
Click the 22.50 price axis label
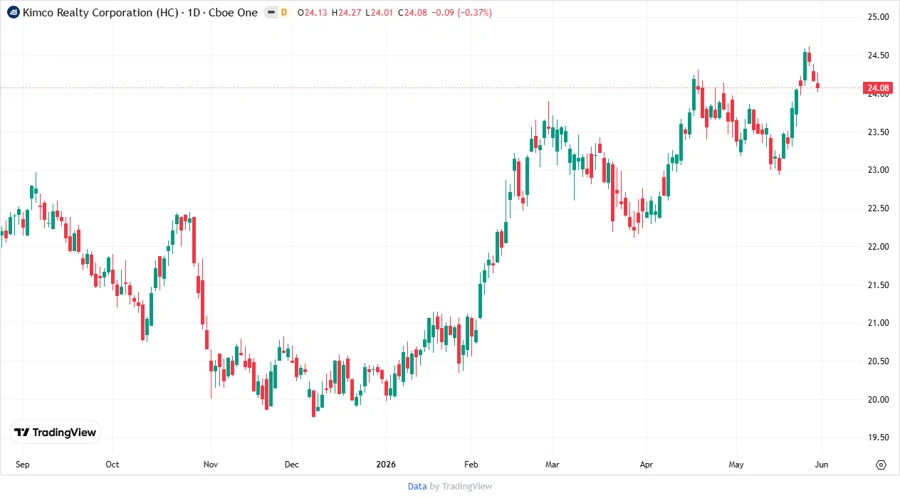tap(878, 208)
